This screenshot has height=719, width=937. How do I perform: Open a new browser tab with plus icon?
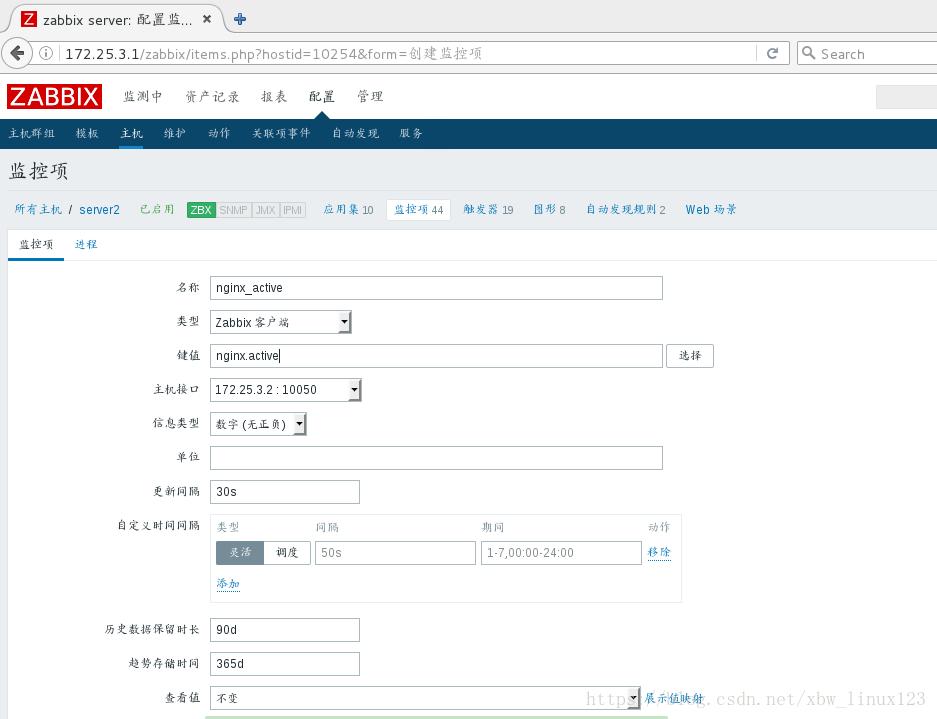pos(240,19)
